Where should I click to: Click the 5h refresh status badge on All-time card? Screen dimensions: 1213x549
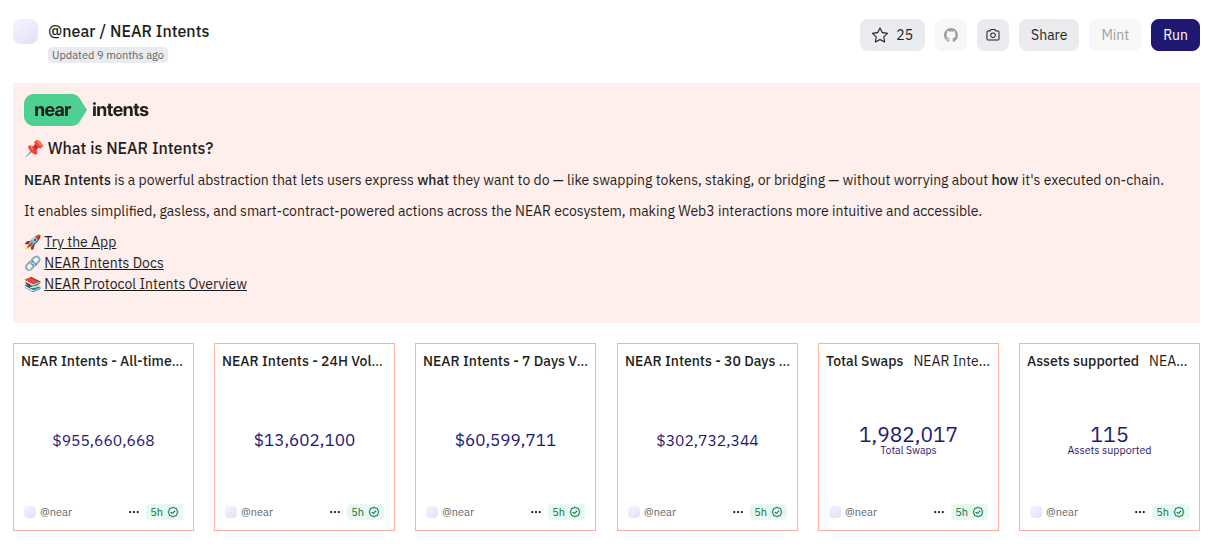[164, 512]
